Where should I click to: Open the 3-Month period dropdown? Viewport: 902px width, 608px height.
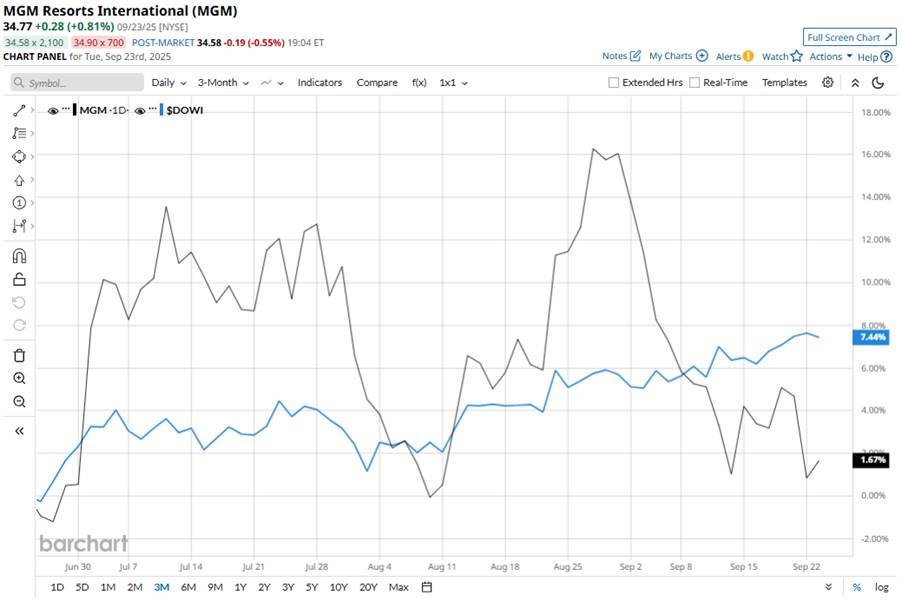click(x=223, y=83)
